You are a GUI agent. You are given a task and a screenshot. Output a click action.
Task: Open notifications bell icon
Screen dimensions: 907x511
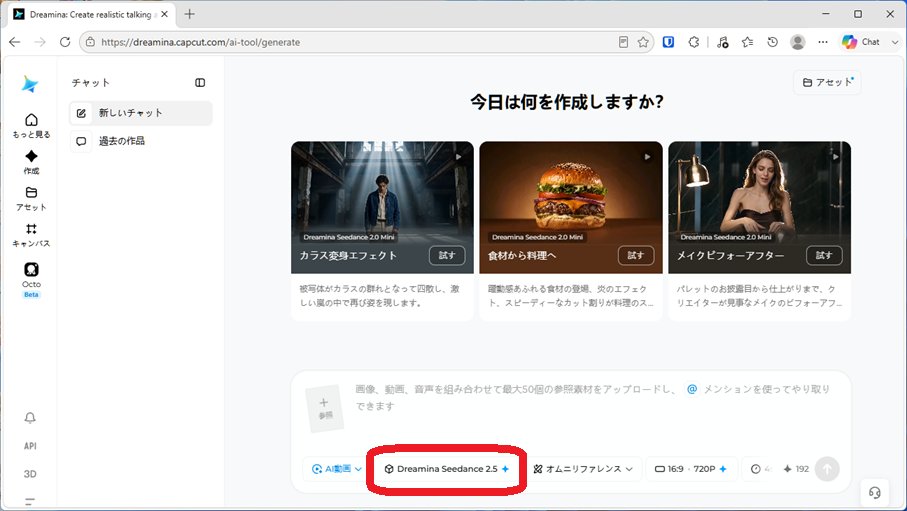[30, 417]
